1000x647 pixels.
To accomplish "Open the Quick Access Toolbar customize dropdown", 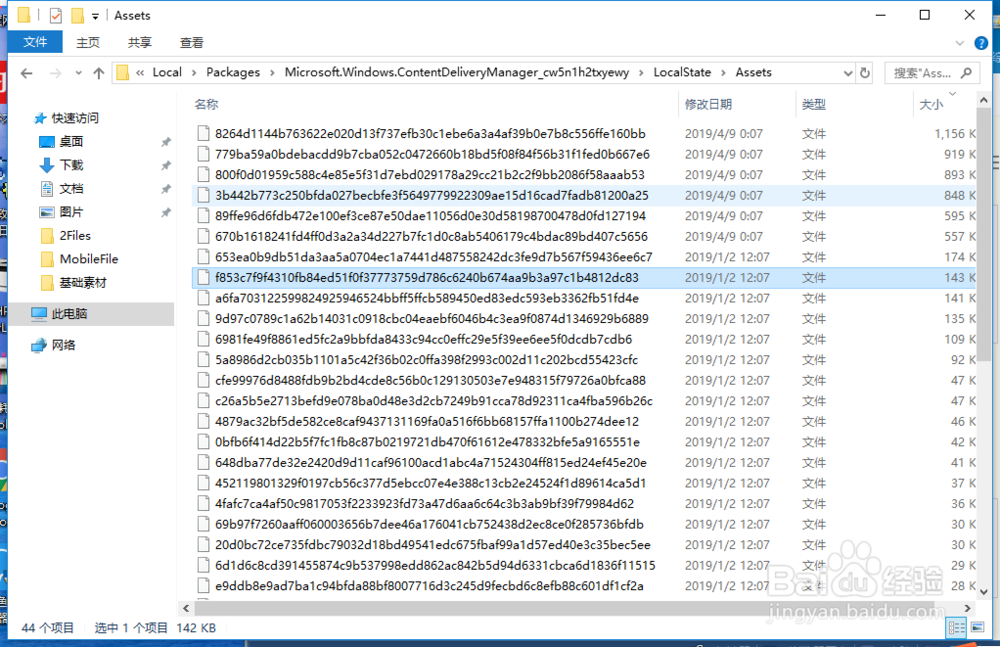I will point(95,16).
